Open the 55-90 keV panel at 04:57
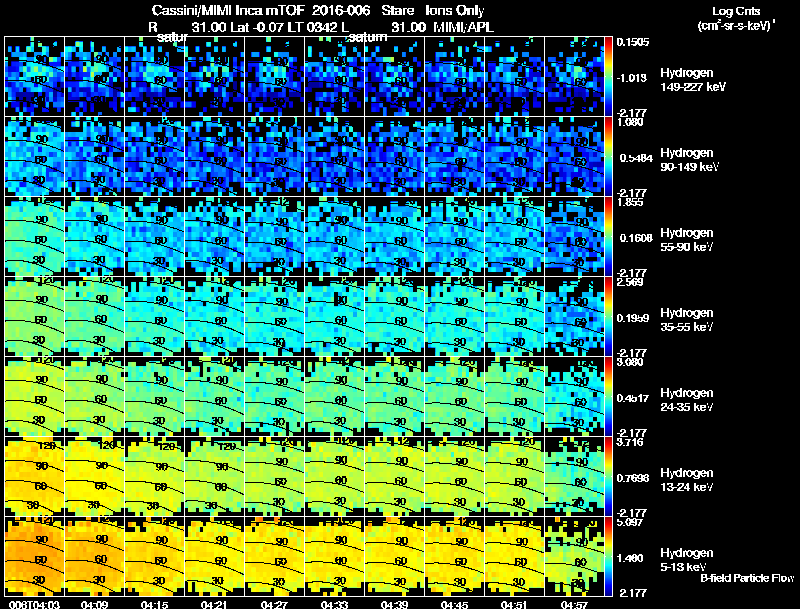Viewport: 800px width, 609px height. pos(574,237)
